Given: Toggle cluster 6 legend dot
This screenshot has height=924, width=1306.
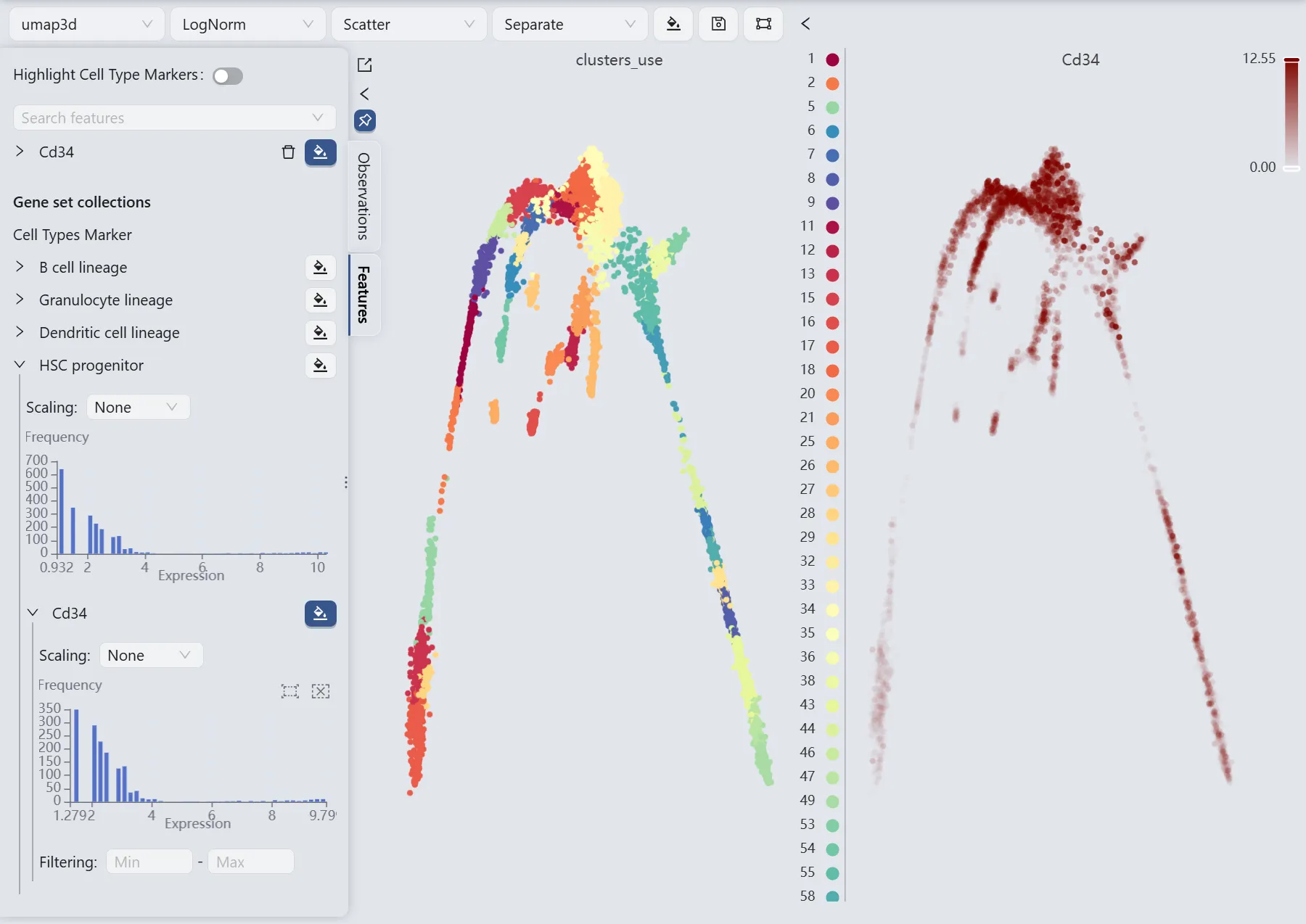Looking at the screenshot, I should (x=832, y=131).
